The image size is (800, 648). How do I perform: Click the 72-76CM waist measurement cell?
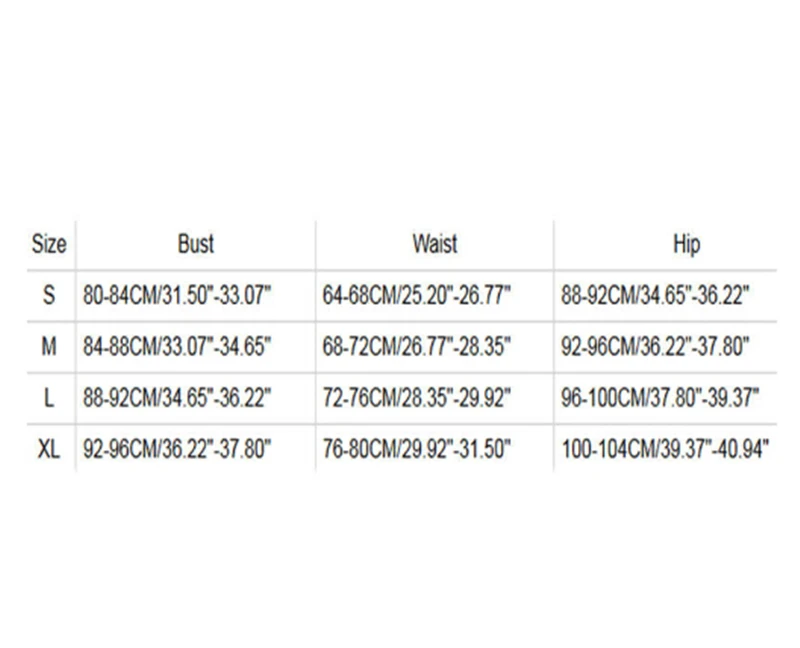click(417, 399)
